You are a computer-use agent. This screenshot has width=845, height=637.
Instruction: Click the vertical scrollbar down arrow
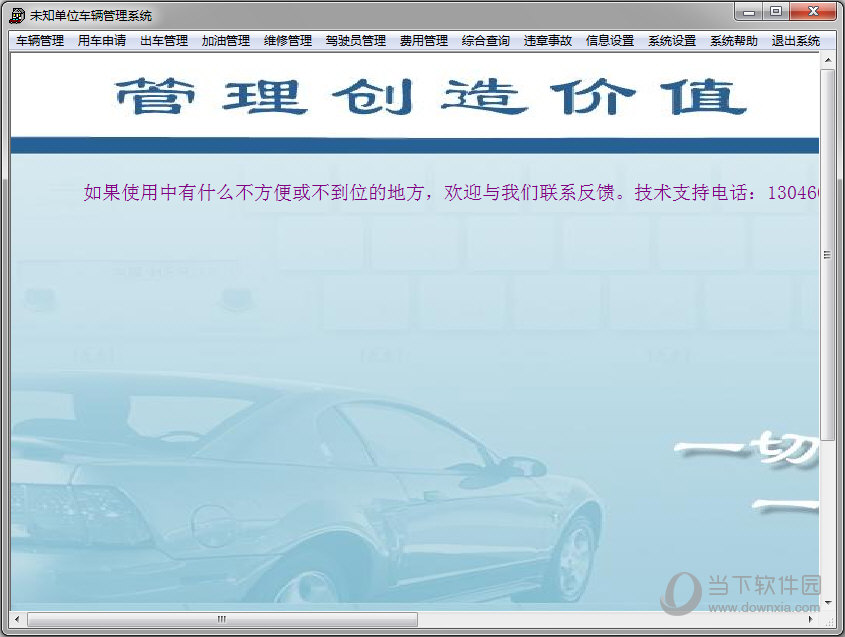(x=828, y=603)
